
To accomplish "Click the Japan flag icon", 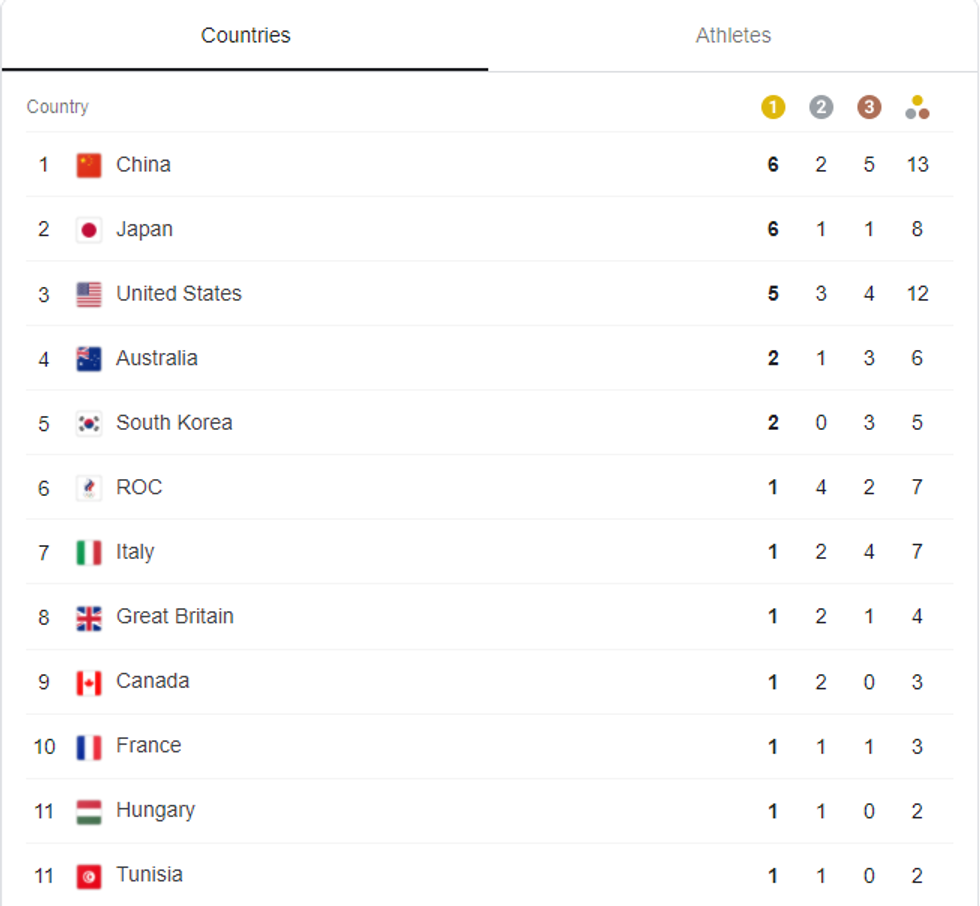I will [89, 230].
